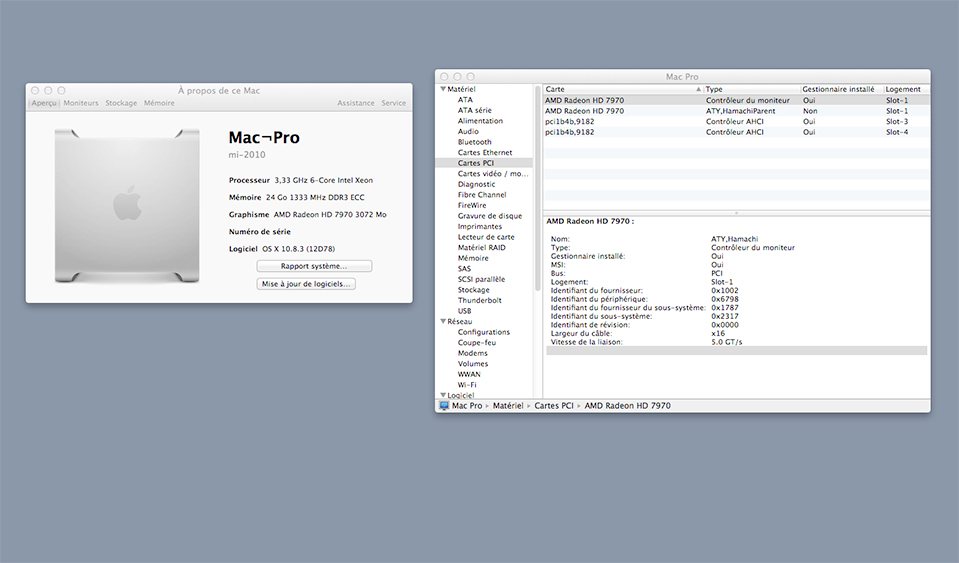Select Matériel RAID in the sidebar
Image resolution: width=959 pixels, height=563 pixels.
pos(481,248)
